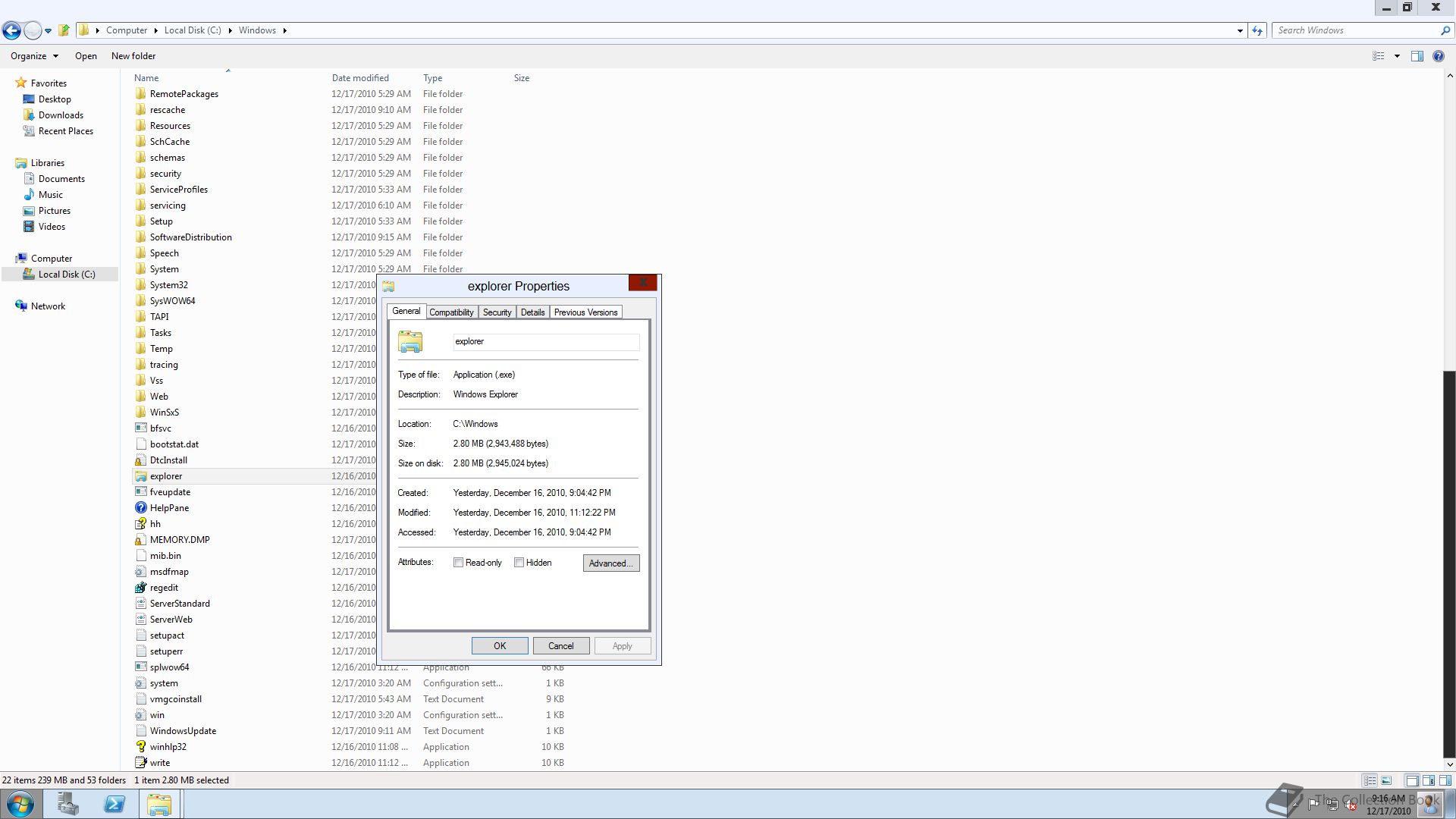
Task: Open Desktop in Favorites
Action: 55,99
